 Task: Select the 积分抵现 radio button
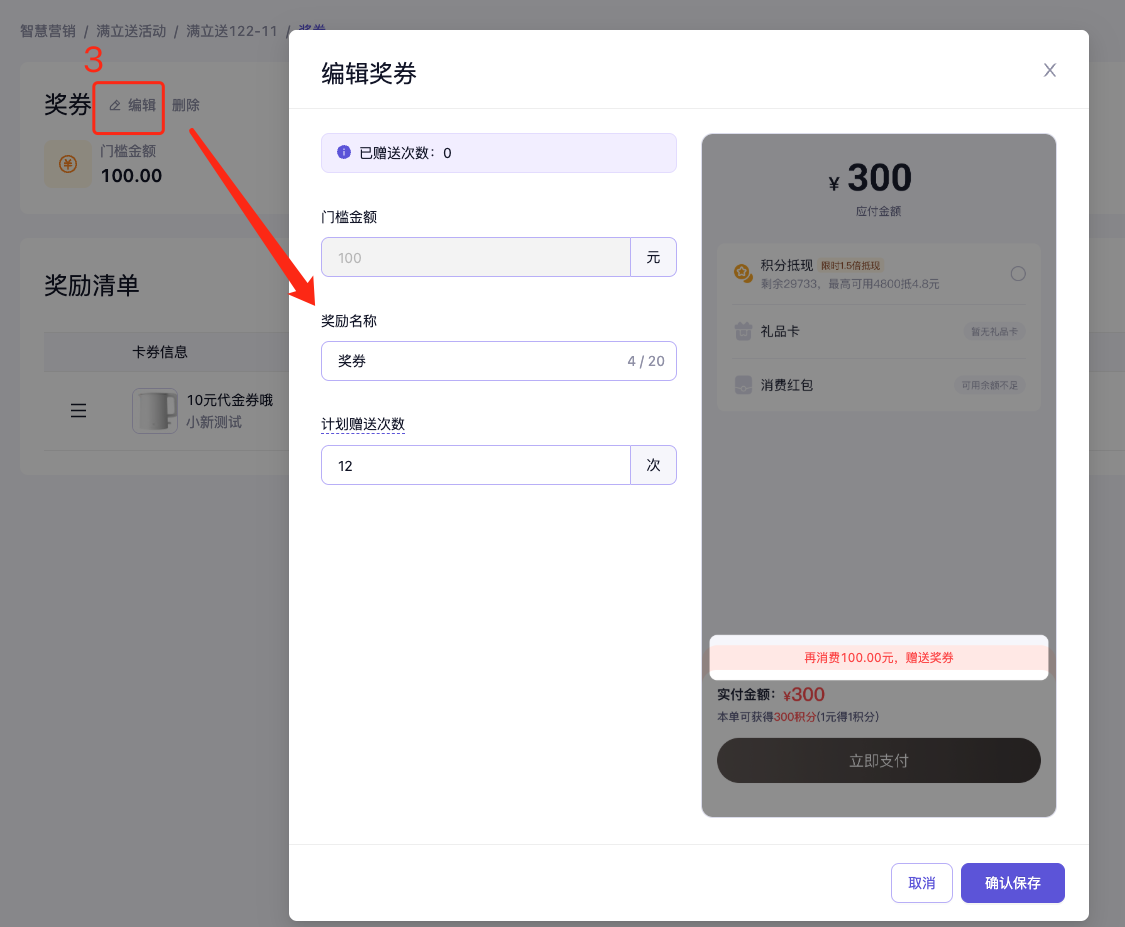pos(1018,274)
